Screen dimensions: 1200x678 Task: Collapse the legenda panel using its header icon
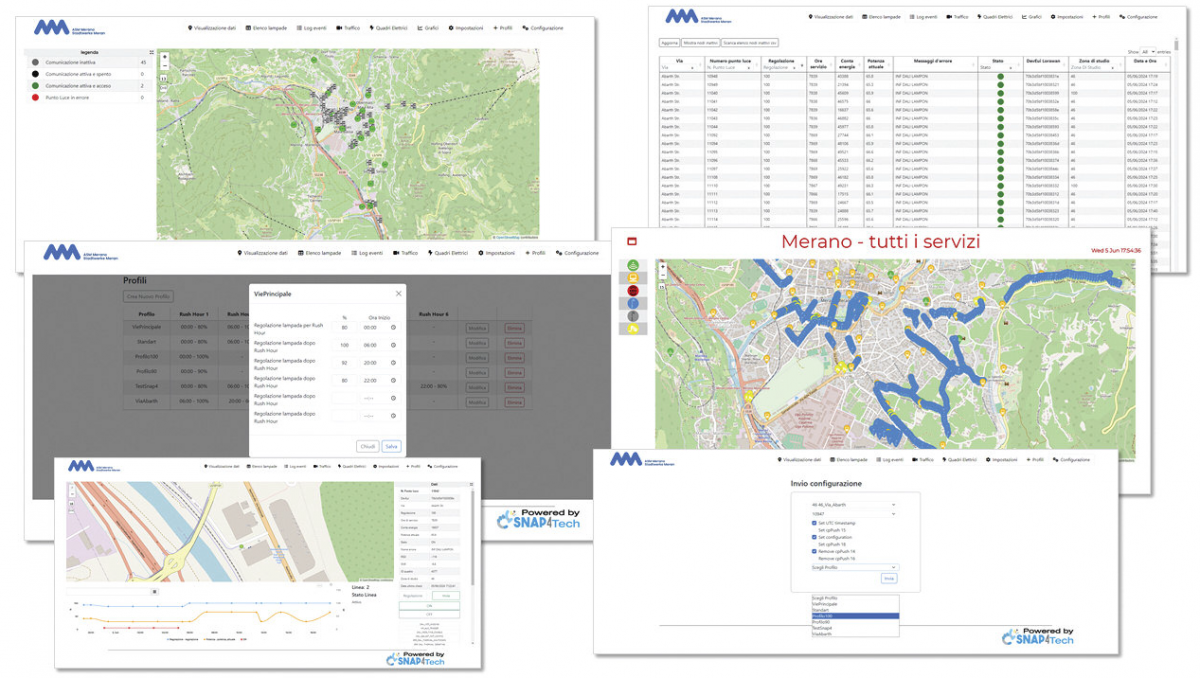[152, 51]
